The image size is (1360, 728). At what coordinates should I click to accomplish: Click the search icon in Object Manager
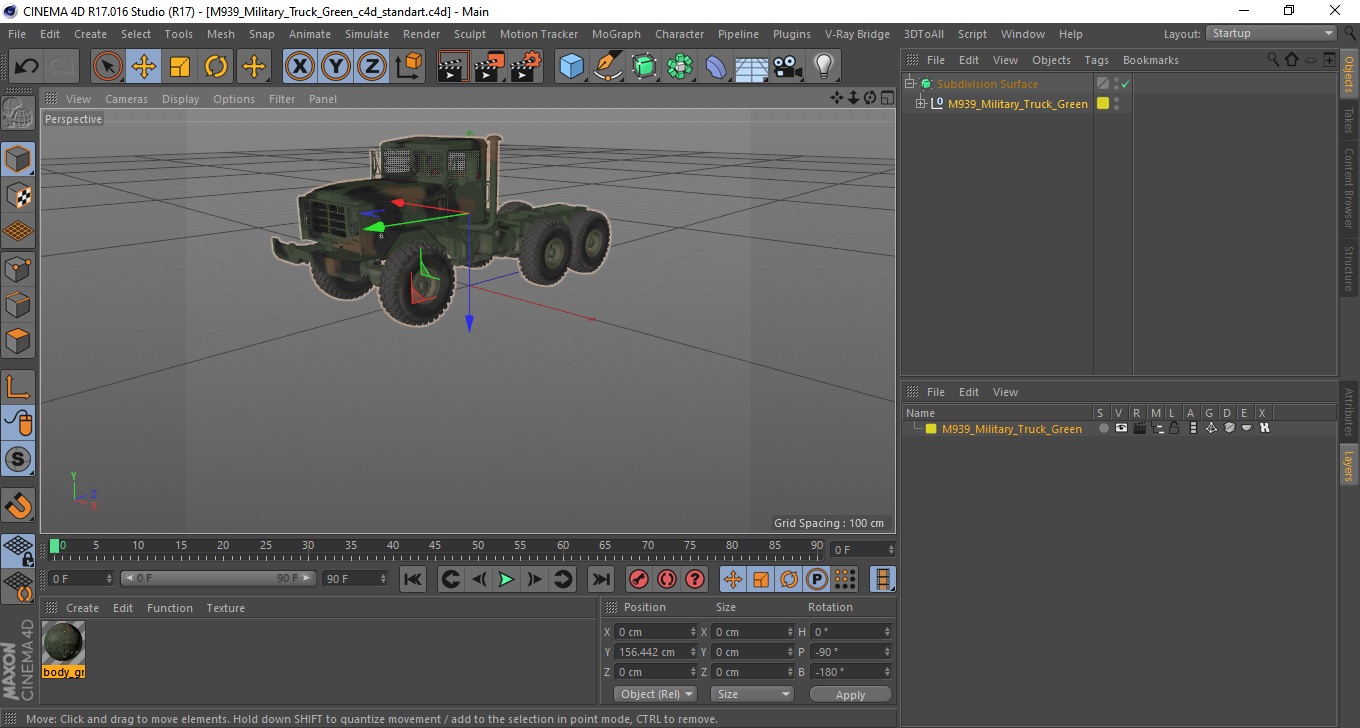[x=1273, y=60]
